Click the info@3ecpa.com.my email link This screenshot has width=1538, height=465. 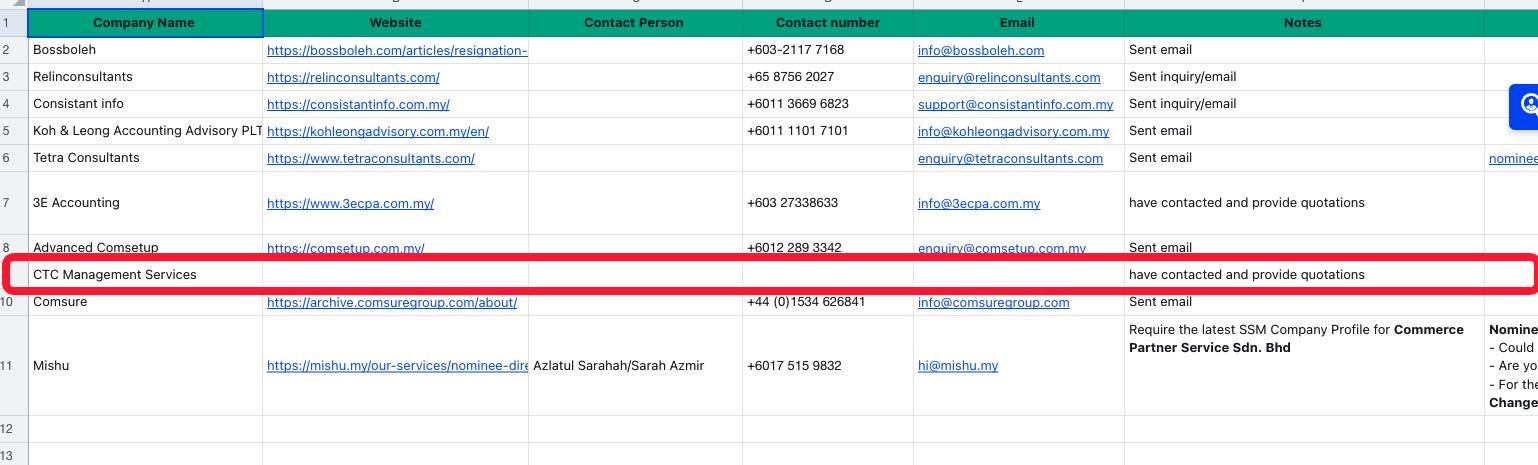point(979,203)
